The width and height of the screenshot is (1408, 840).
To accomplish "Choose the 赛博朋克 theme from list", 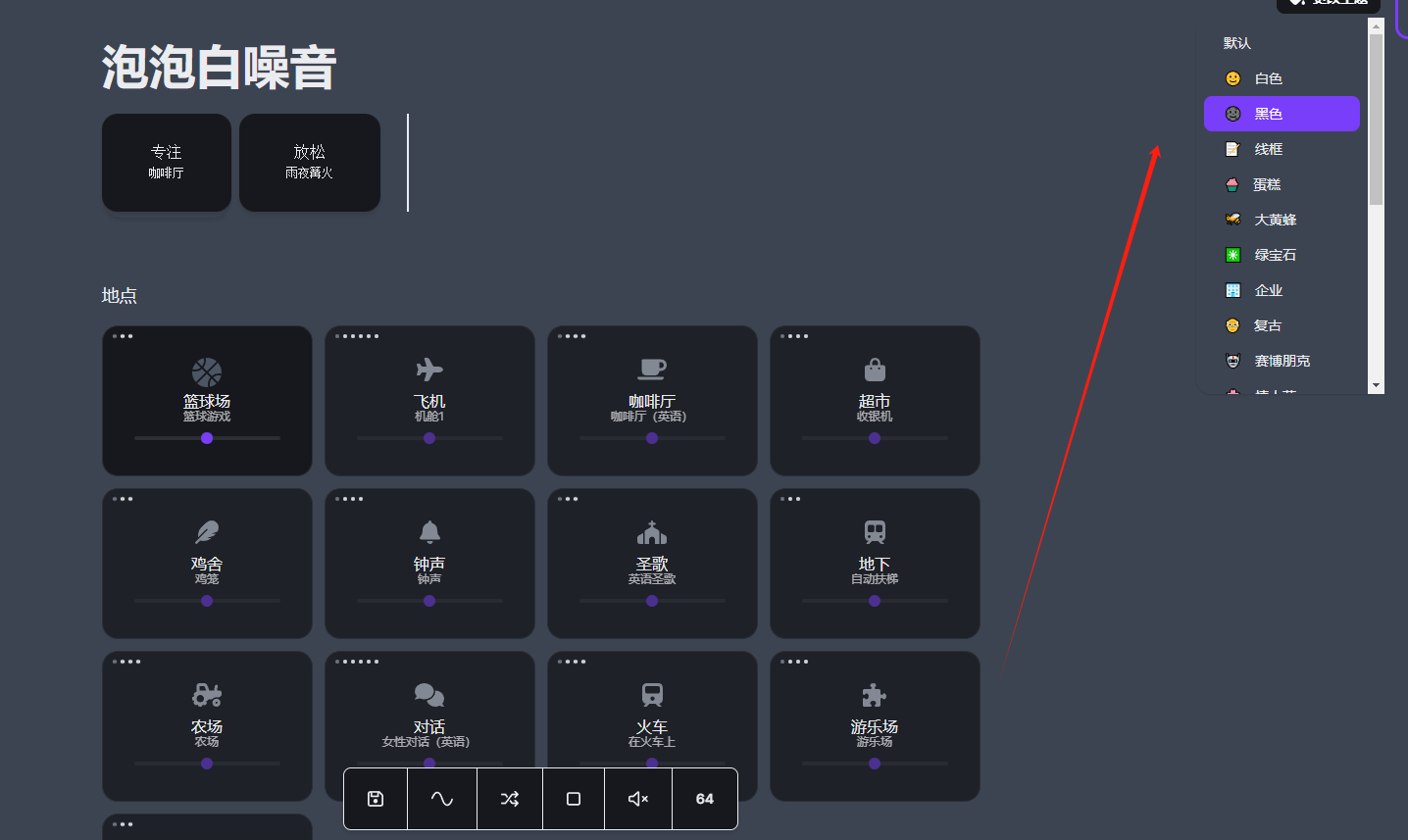I will (1281, 361).
